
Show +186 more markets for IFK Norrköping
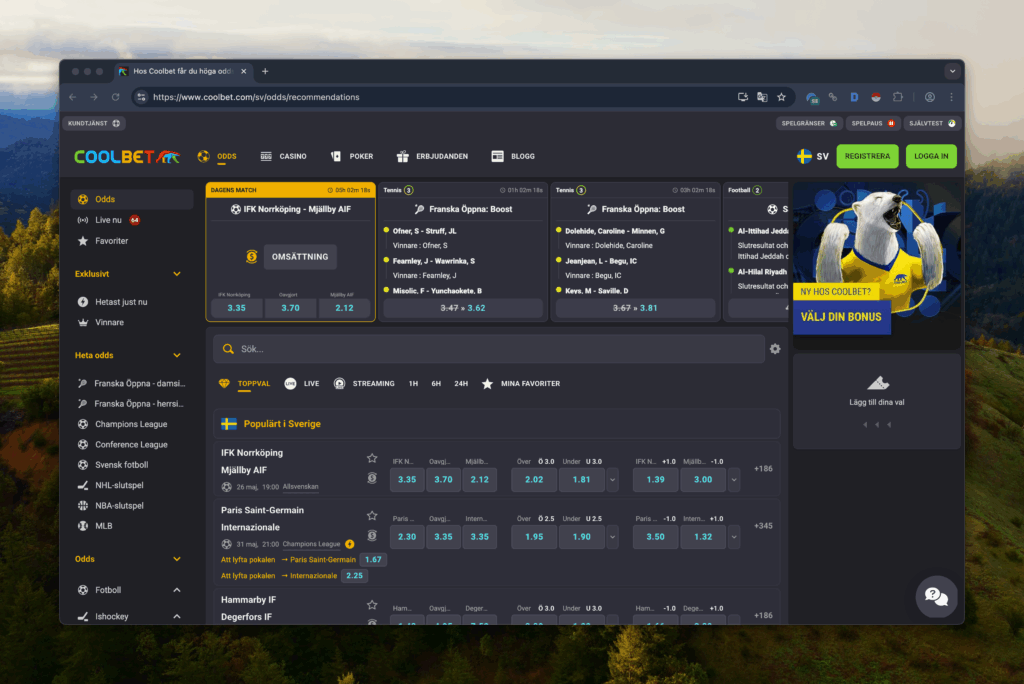pyautogui.click(x=763, y=468)
